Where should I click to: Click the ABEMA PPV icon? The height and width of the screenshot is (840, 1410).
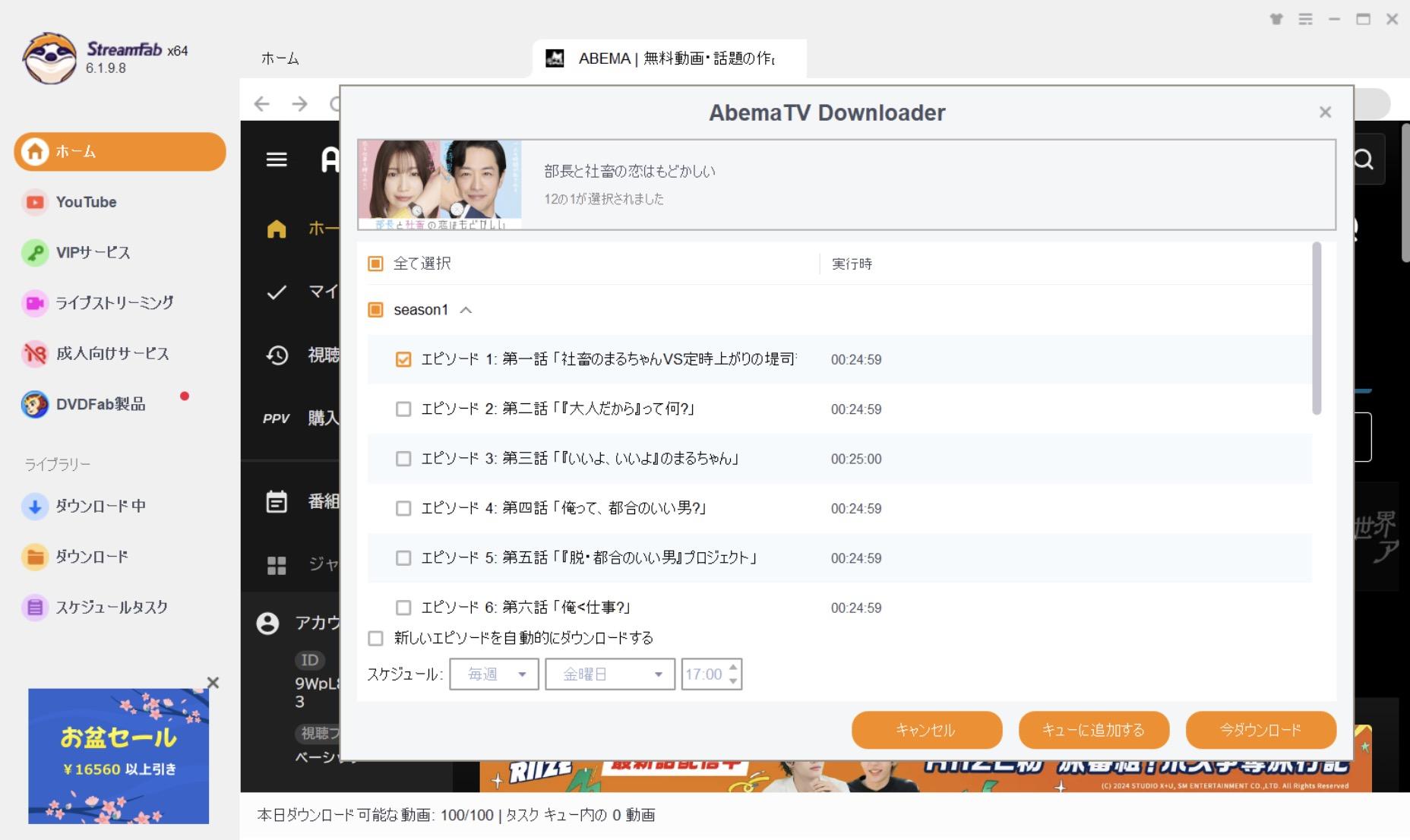(x=277, y=418)
